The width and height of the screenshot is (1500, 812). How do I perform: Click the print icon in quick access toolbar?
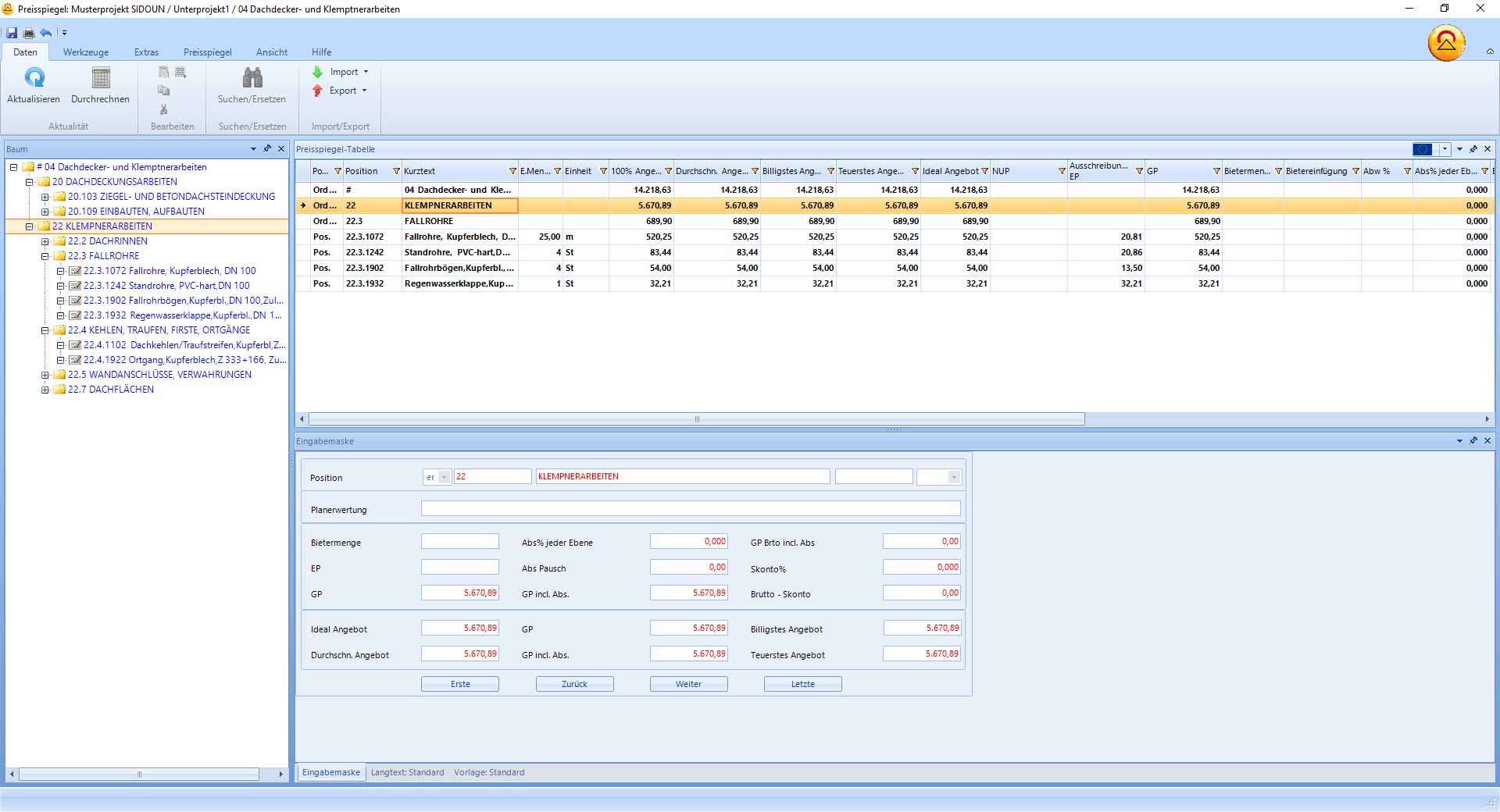29,33
